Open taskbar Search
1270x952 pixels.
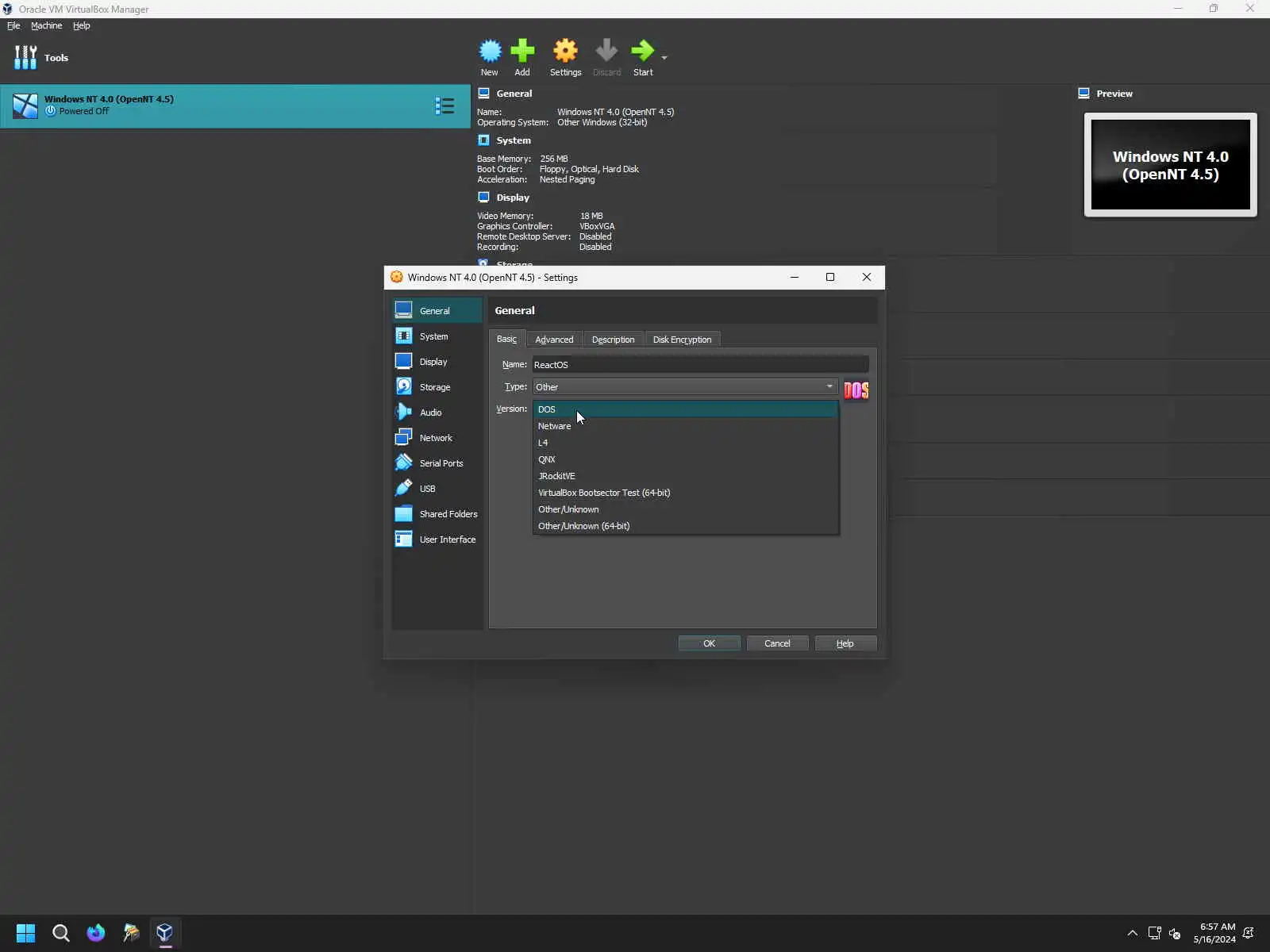click(x=60, y=933)
